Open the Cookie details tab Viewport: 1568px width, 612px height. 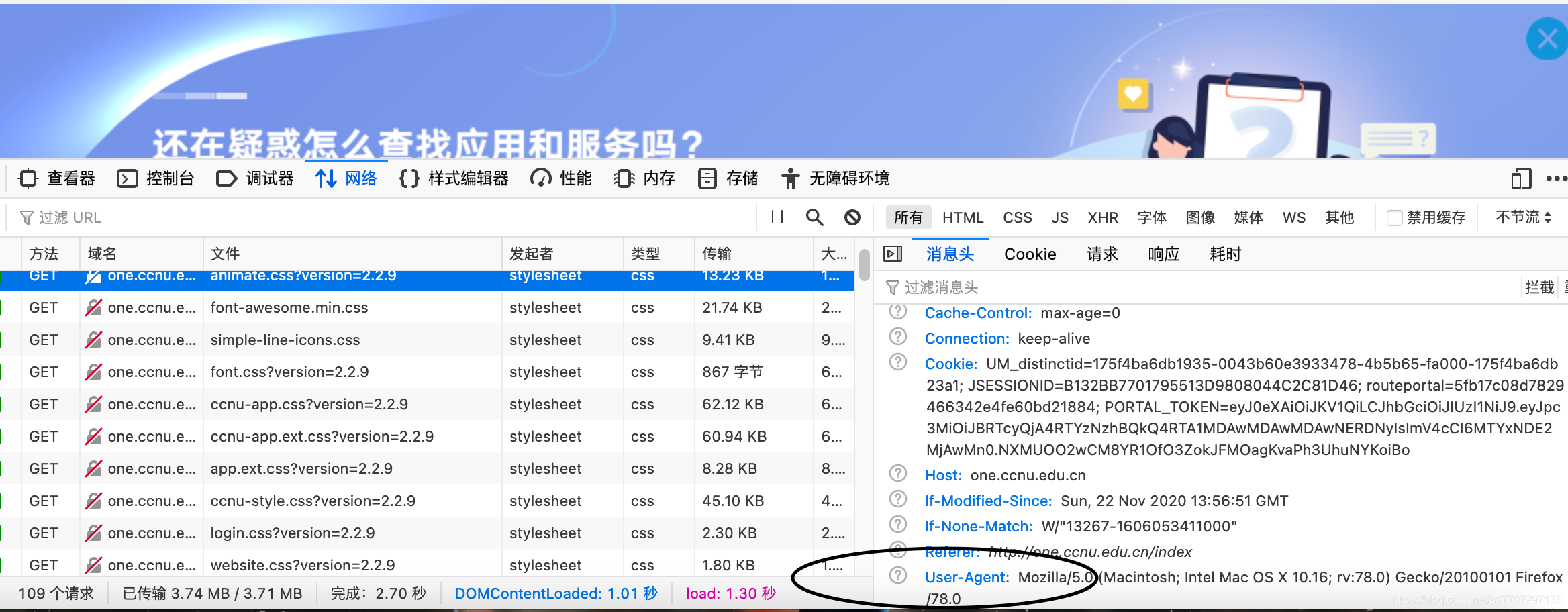(1030, 254)
